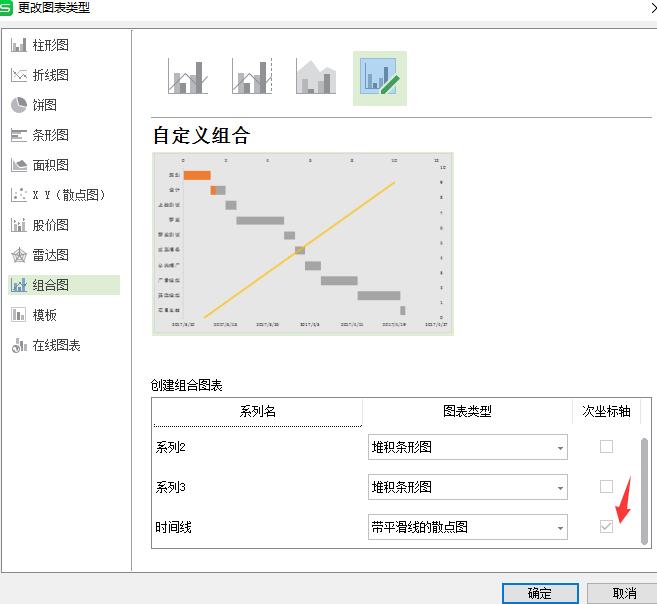Click the pie chart icon in sidebar
657x604 pixels.
coord(19,105)
